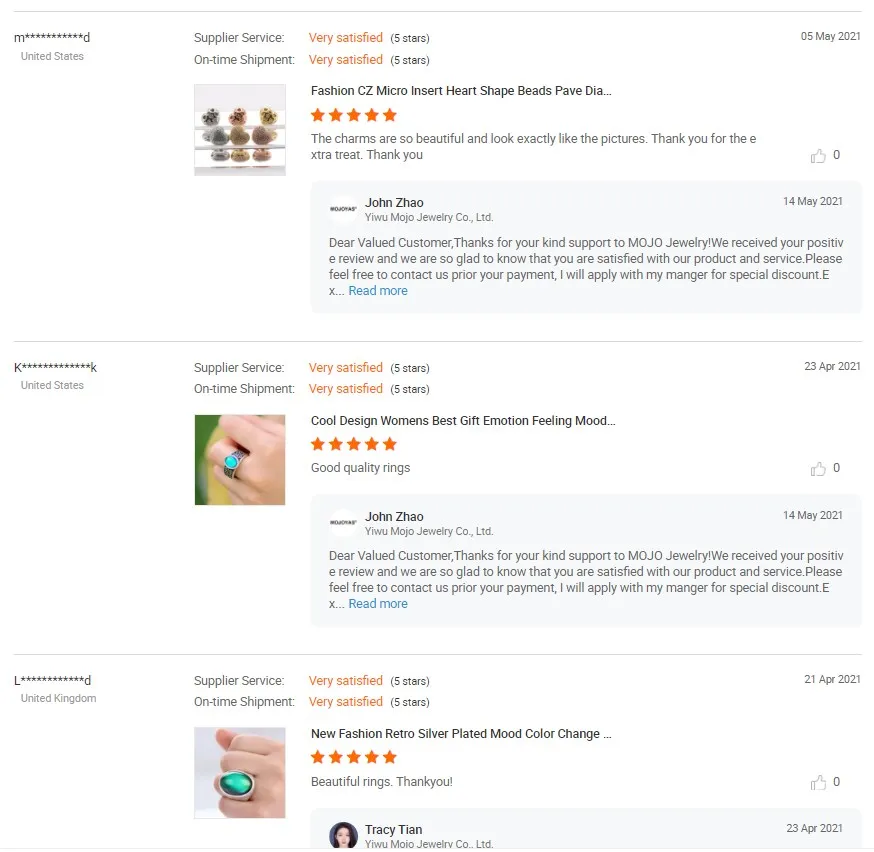The image size is (874, 852).
Task: Click Tracy Tian's name in the reply
Action: pos(393,830)
